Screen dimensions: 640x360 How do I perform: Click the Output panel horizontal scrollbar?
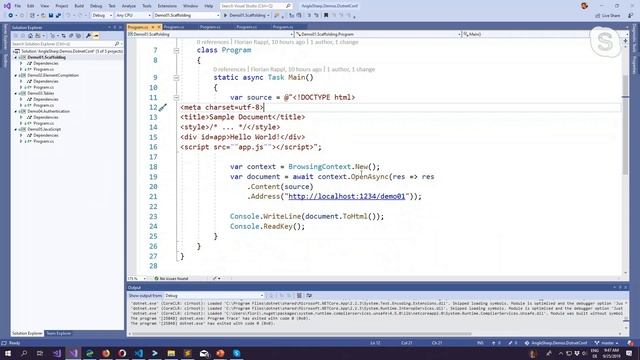pos(302,333)
